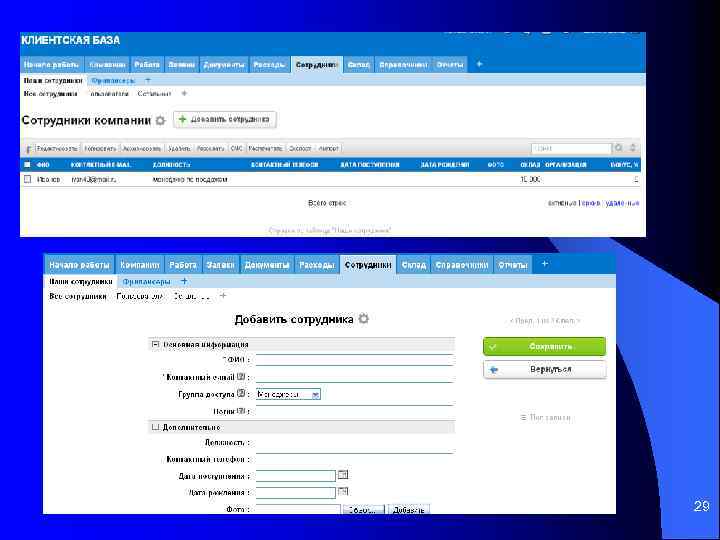Click the "Контактный e-mail" input field

[x=355, y=377]
